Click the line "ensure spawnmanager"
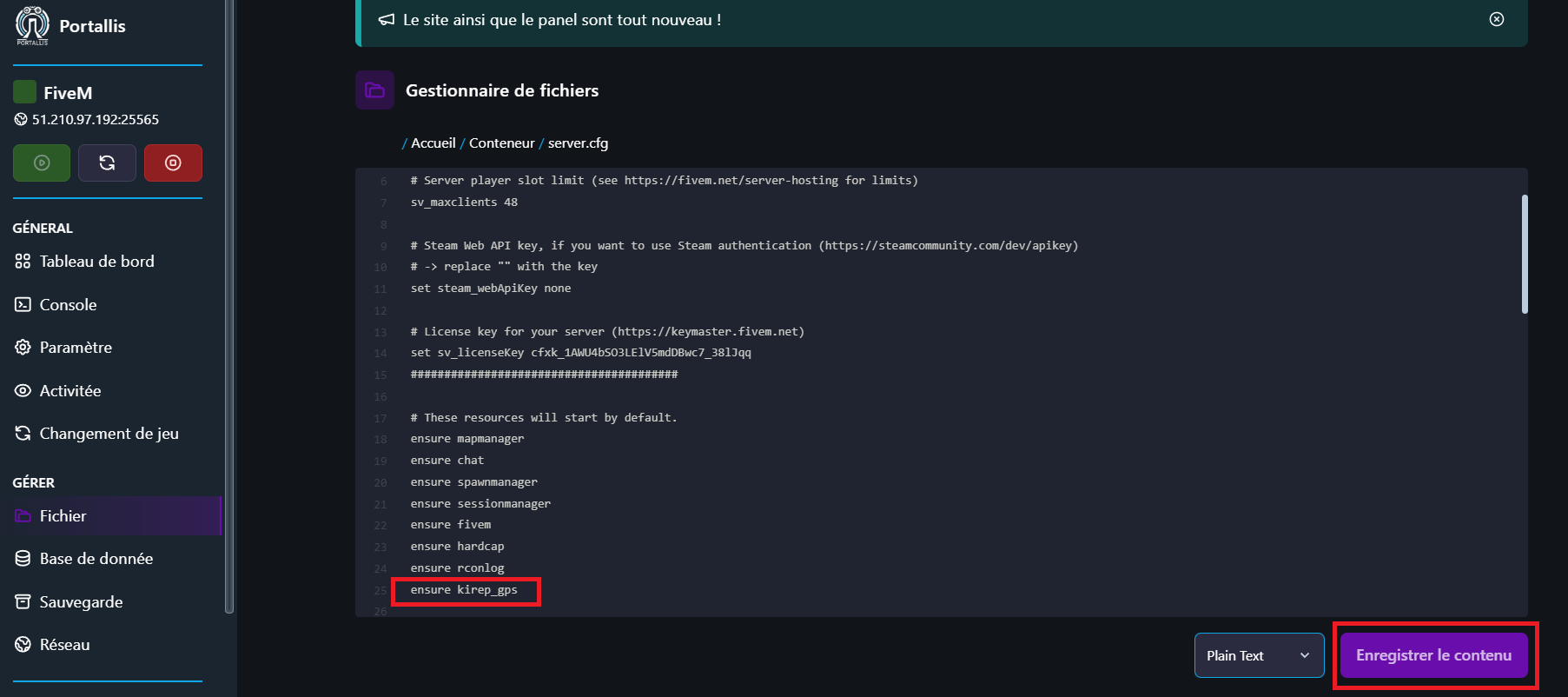1568x697 pixels. (x=474, y=482)
